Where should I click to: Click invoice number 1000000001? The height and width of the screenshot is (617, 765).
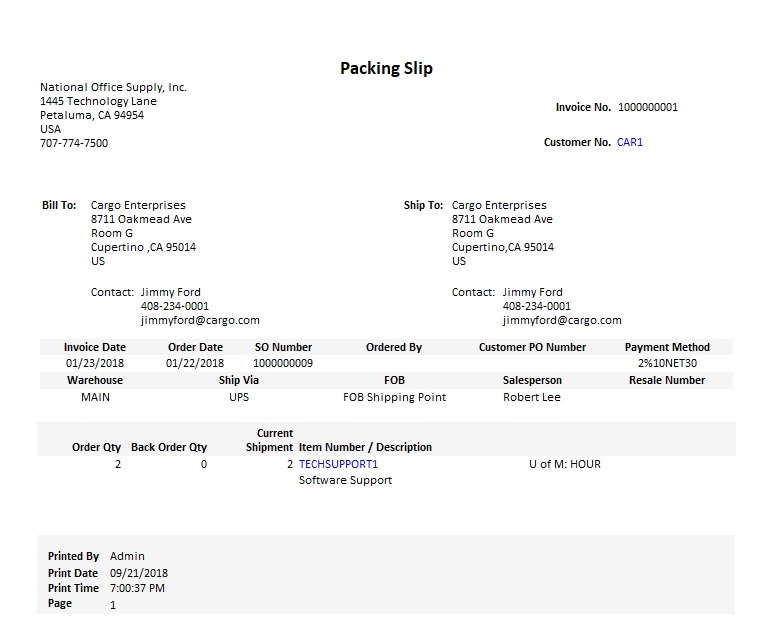[647, 107]
